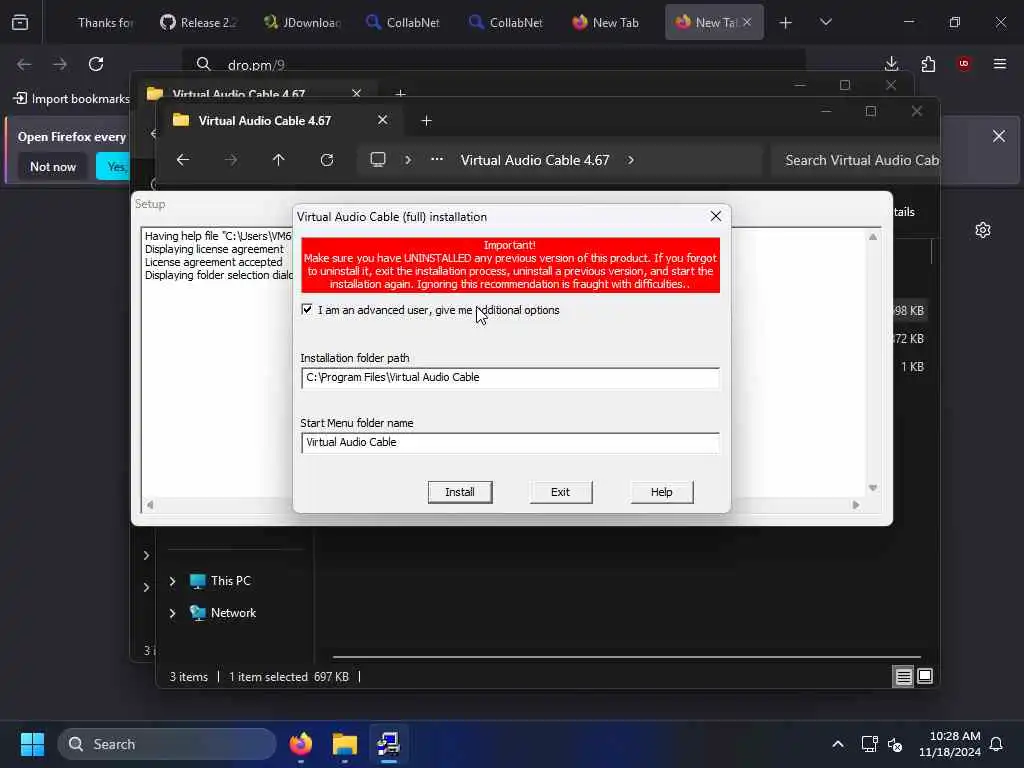Switch Explorer to large icons view layout
1024x768 pixels.
(x=925, y=676)
